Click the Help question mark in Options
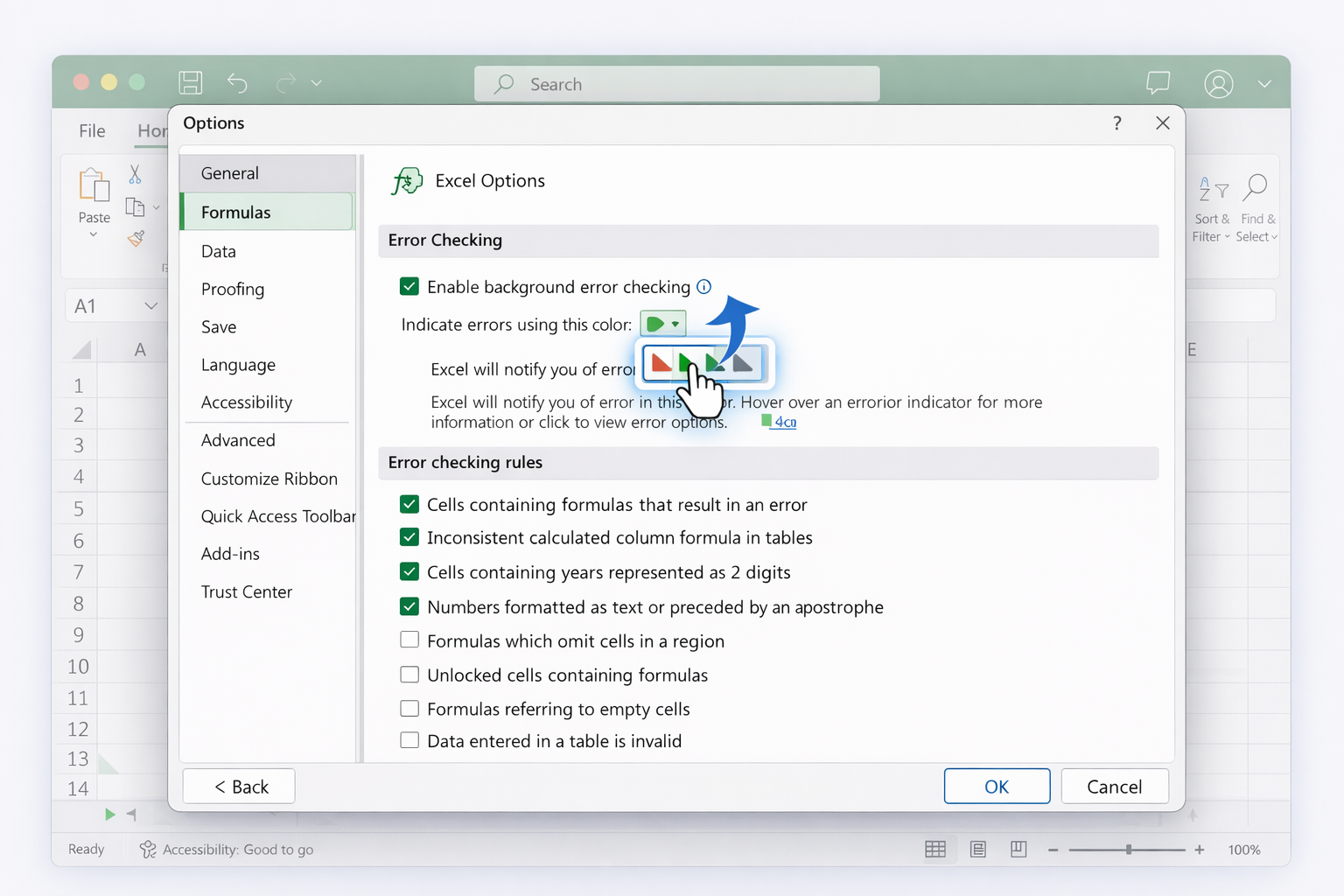This screenshot has width=1344, height=896. click(x=1117, y=123)
